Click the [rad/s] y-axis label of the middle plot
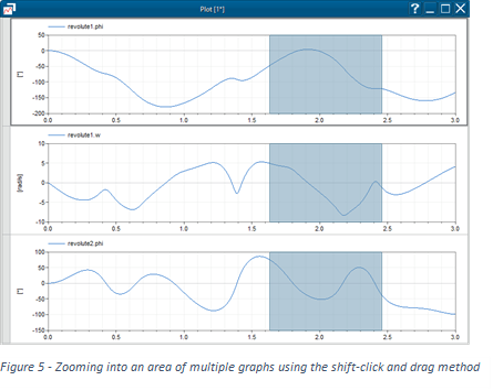 [x=20, y=183]
